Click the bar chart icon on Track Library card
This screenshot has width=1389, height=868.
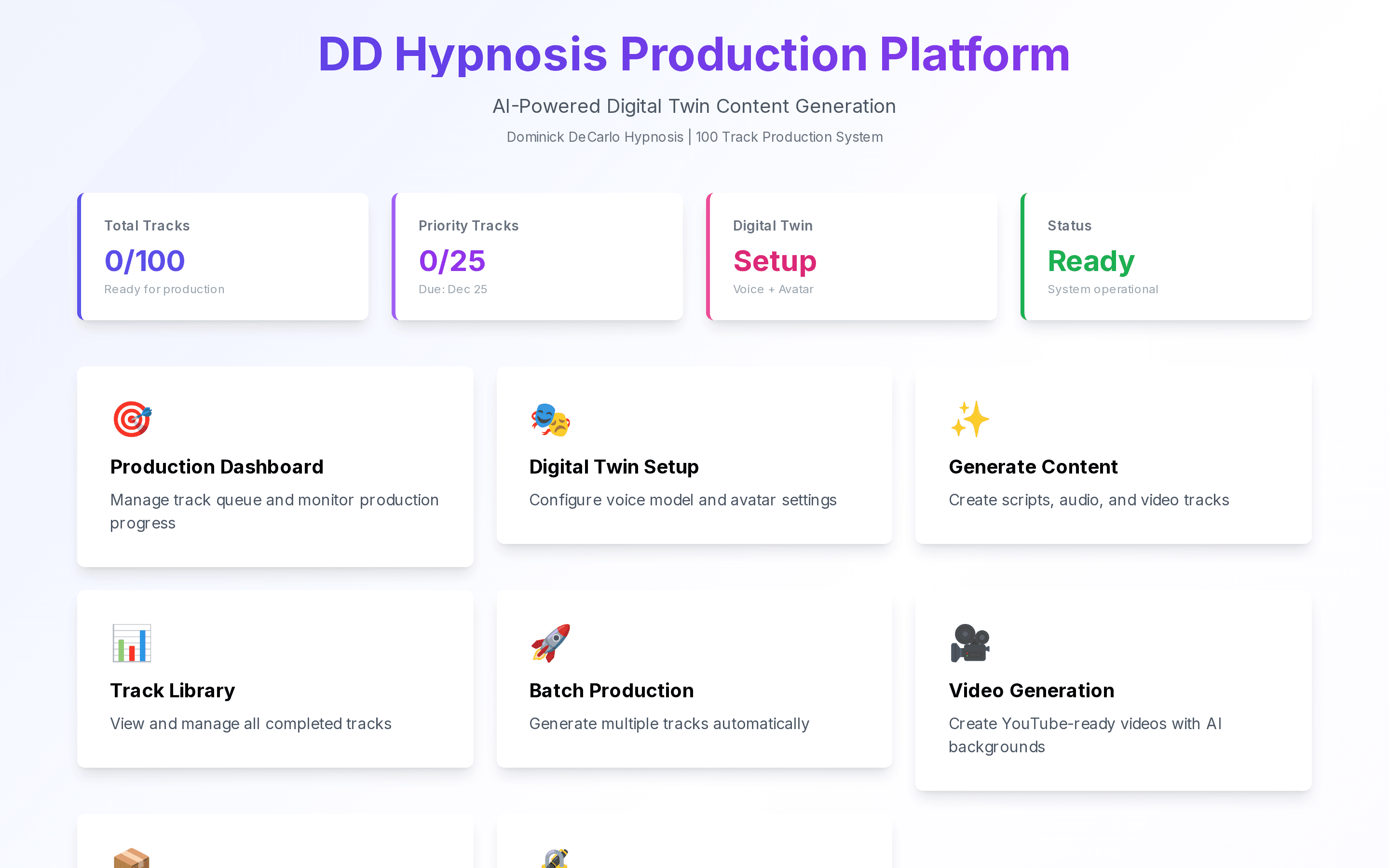click(132, 643)
